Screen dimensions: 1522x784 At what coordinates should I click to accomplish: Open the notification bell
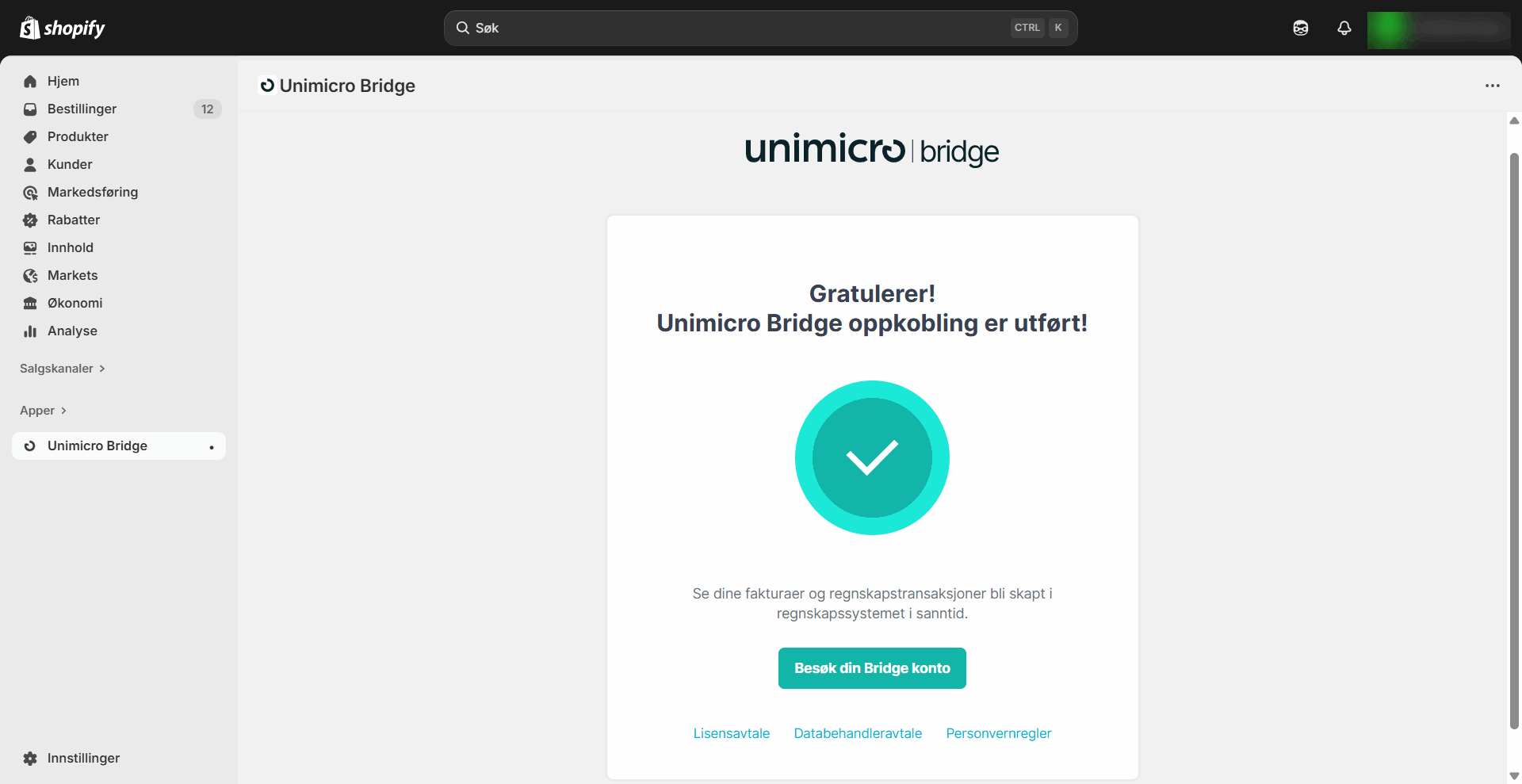pyautogui.click(x=1344, y=28)
